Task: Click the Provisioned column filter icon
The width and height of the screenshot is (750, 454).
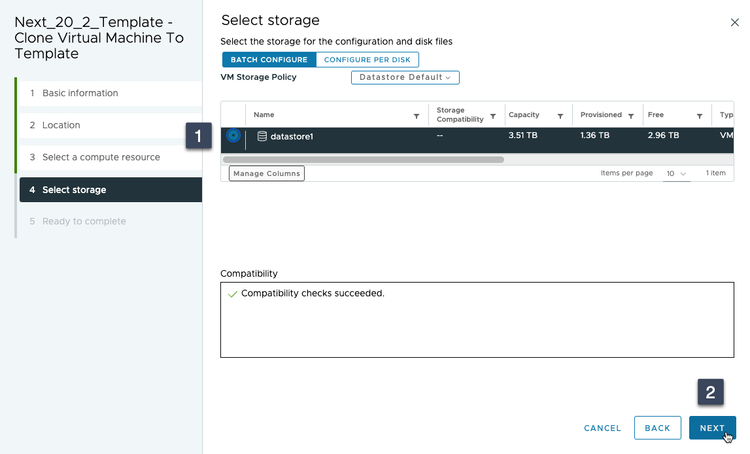Action: coord(630,116)
